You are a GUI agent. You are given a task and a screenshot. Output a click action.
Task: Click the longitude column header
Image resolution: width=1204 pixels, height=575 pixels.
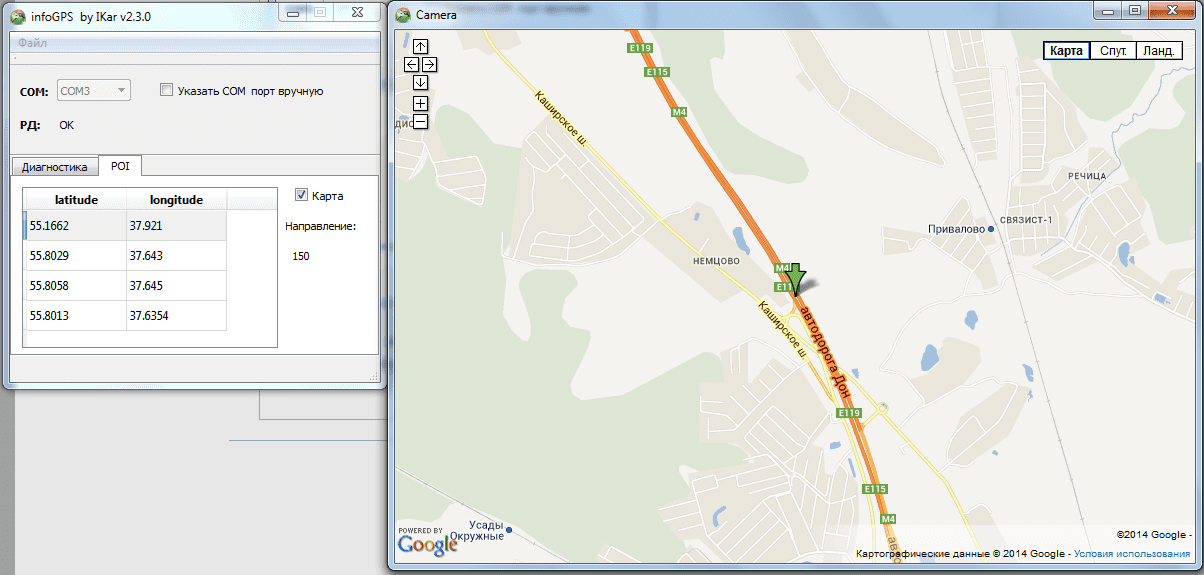coord(176,200)
